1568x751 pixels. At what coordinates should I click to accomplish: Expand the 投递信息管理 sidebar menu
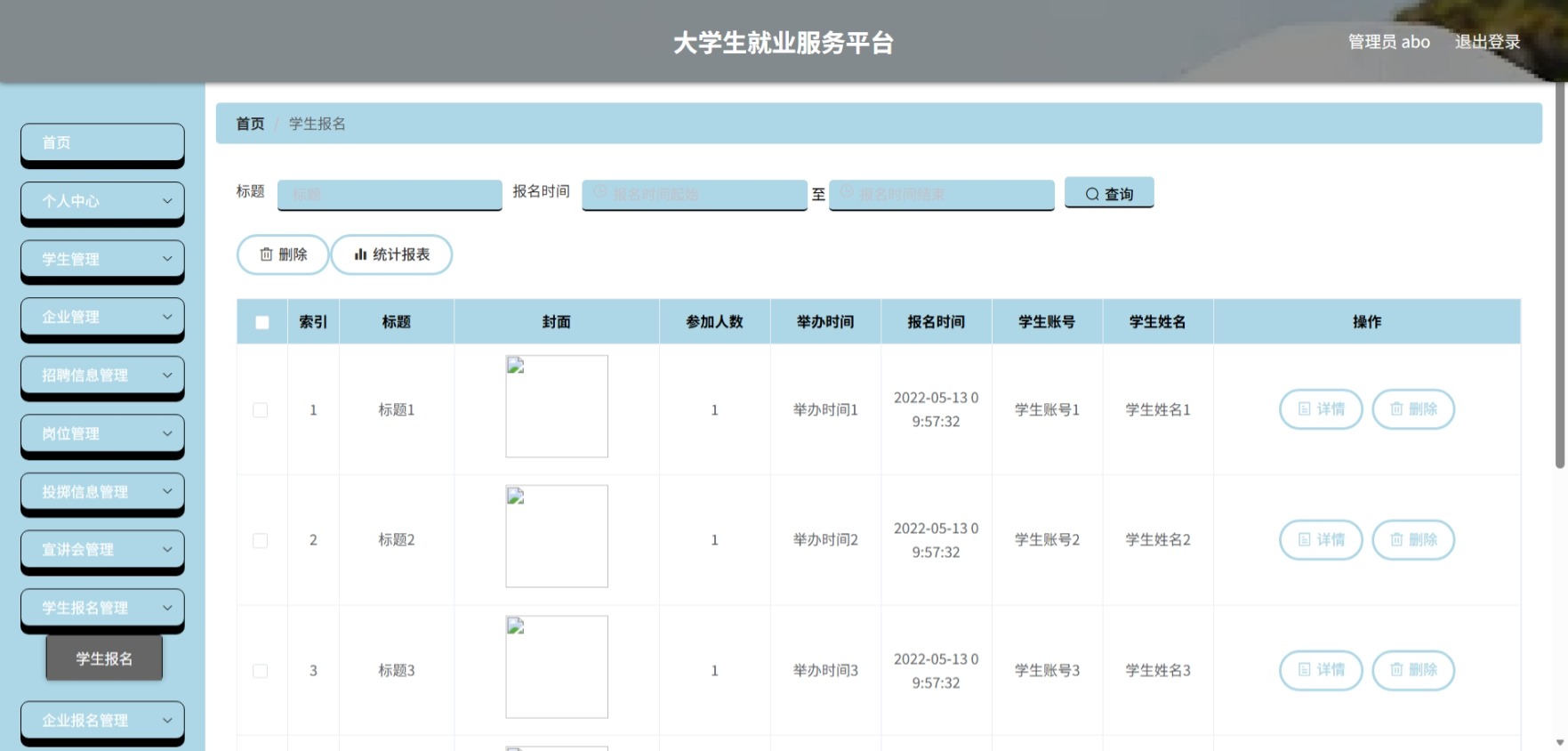point(102,492)
